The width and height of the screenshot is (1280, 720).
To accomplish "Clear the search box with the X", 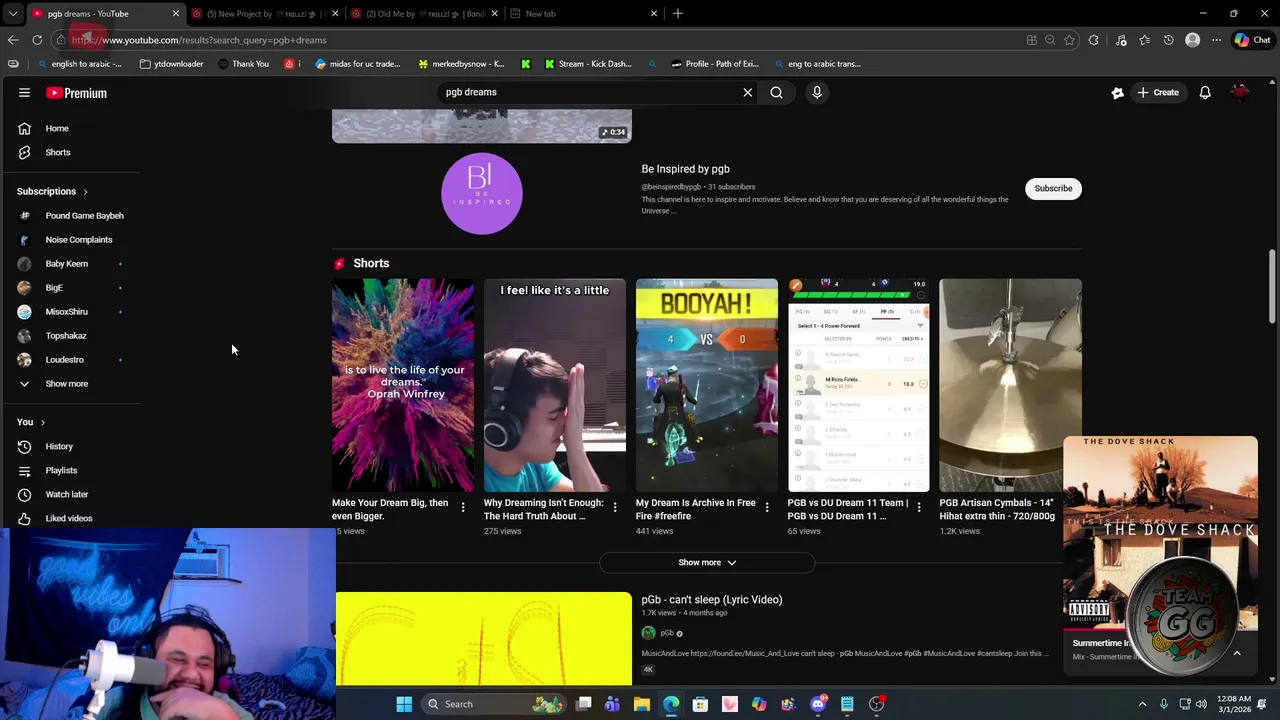I will (747, 92).
